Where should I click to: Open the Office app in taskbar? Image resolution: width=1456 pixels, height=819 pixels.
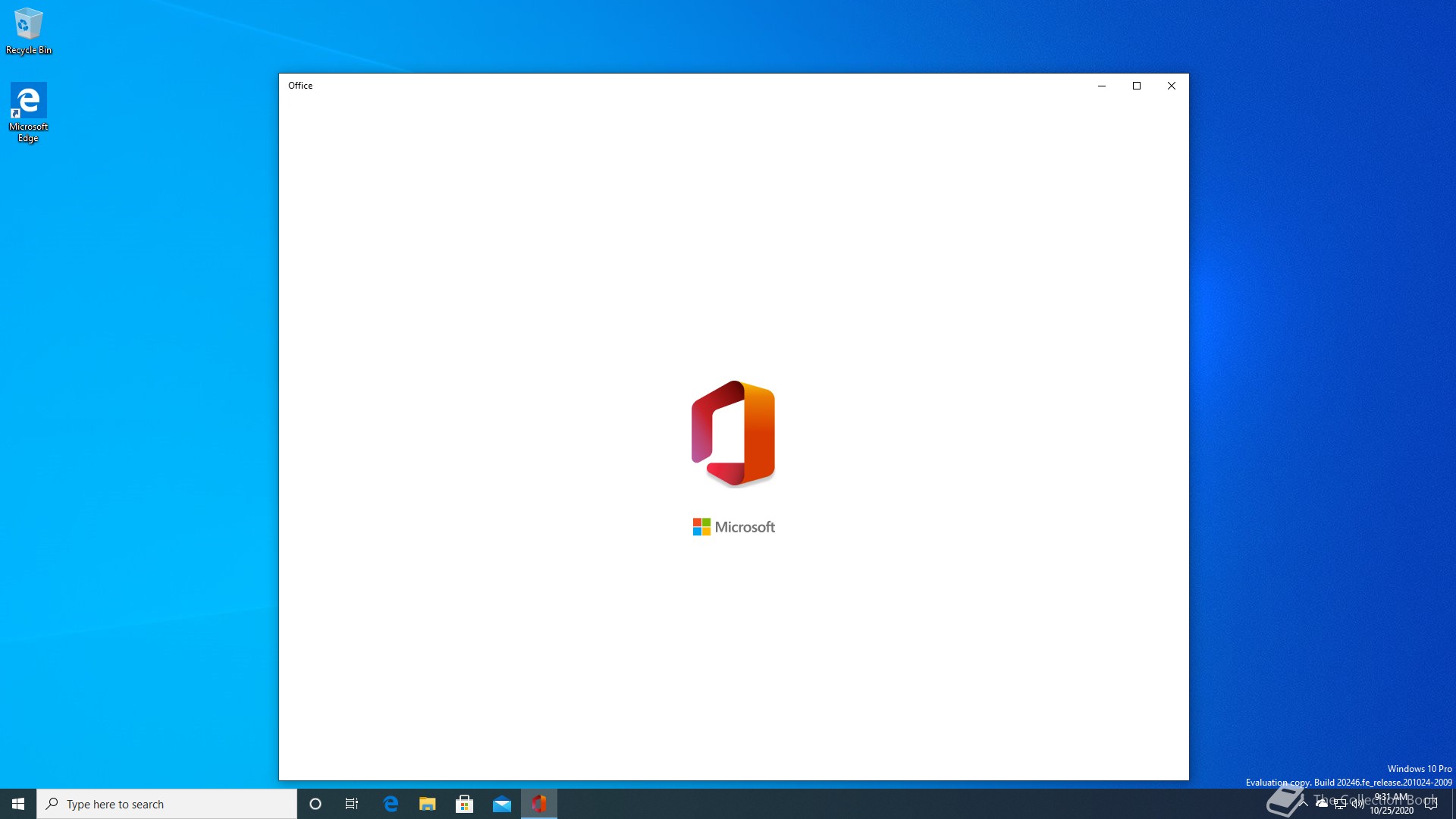pos(538,804)
